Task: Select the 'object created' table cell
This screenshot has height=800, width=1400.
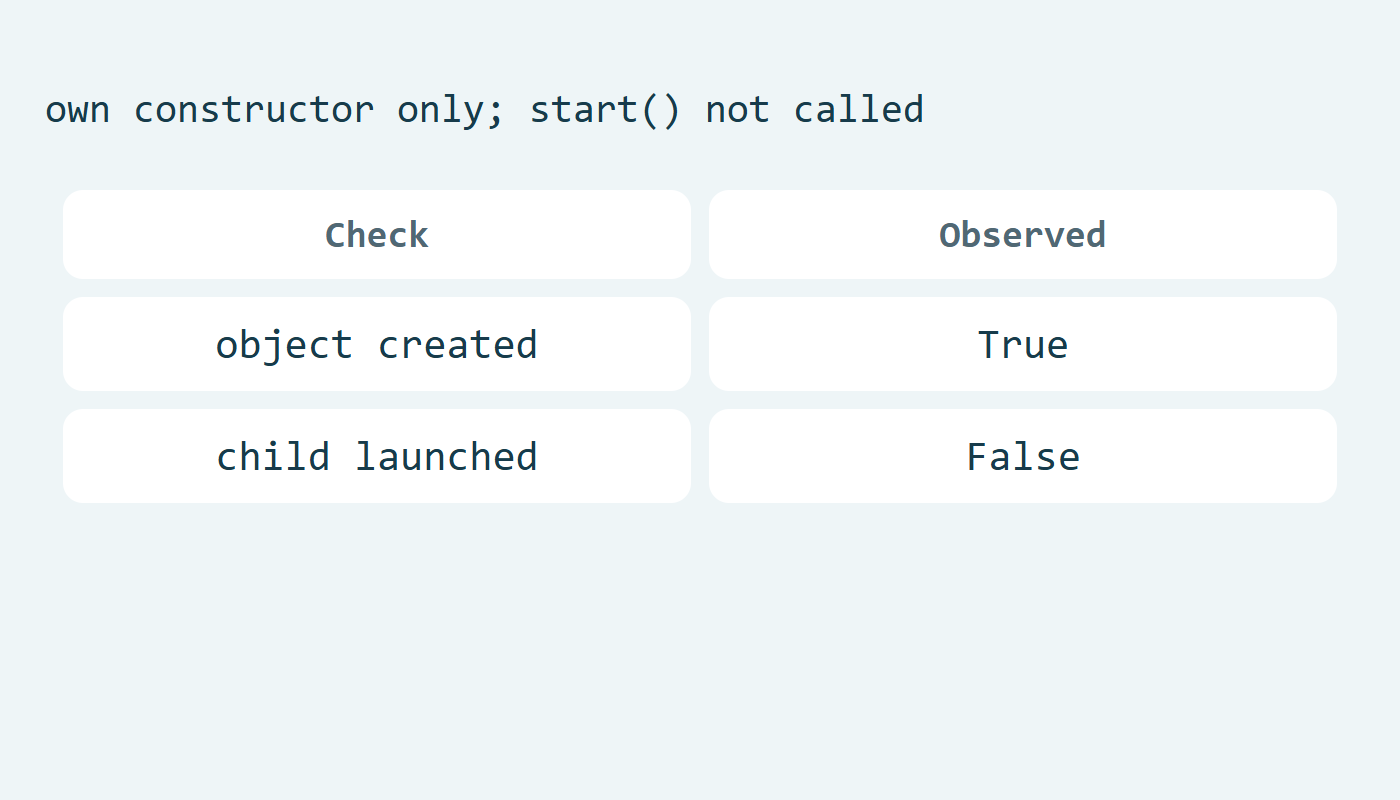Action: (377, 344)
